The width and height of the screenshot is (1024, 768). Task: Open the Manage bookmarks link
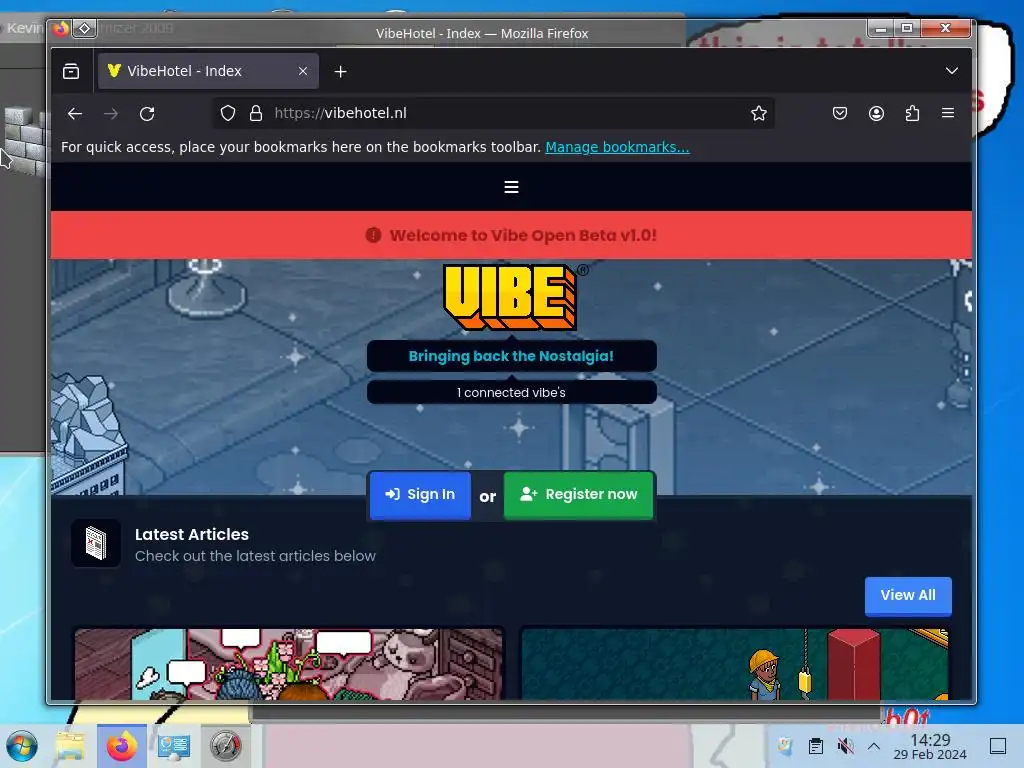tap(617, 147)
